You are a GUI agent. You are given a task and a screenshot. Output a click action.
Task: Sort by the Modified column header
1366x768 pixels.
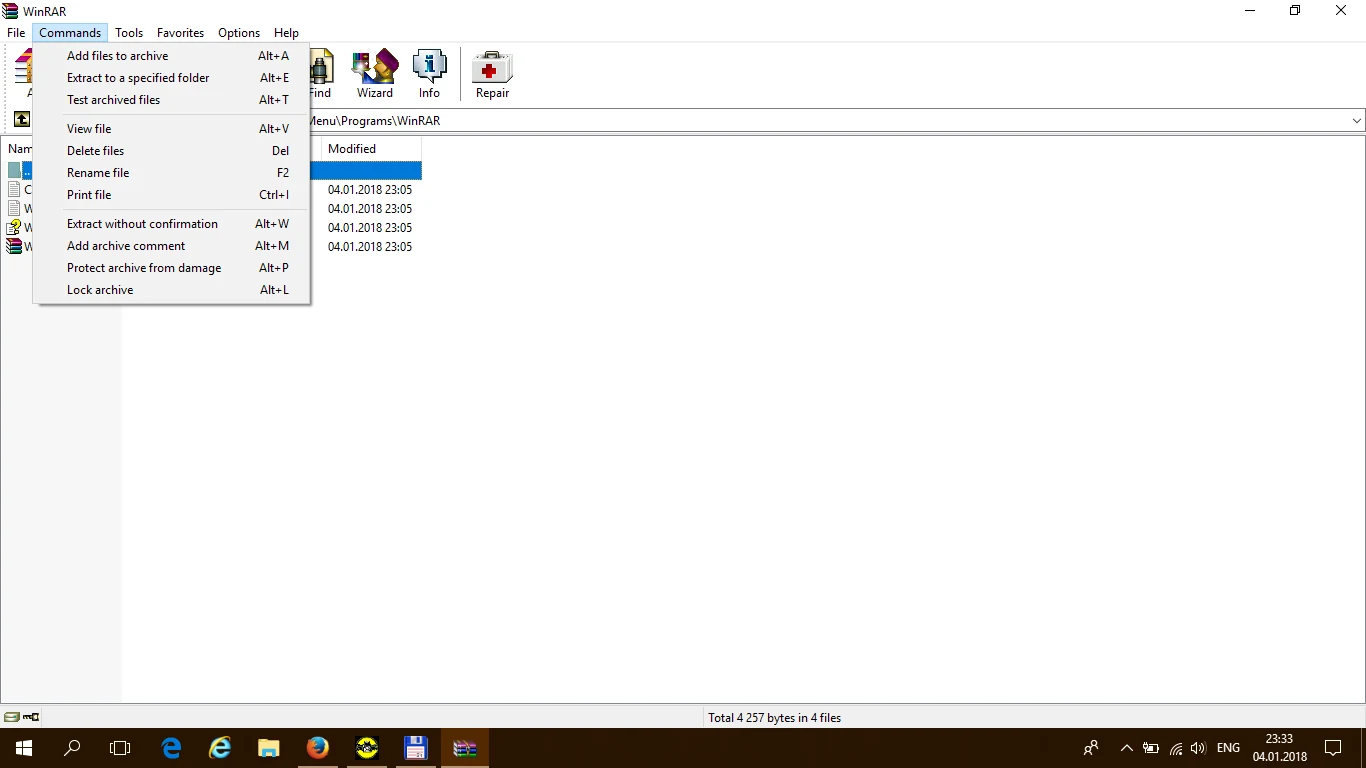(371, 149)
